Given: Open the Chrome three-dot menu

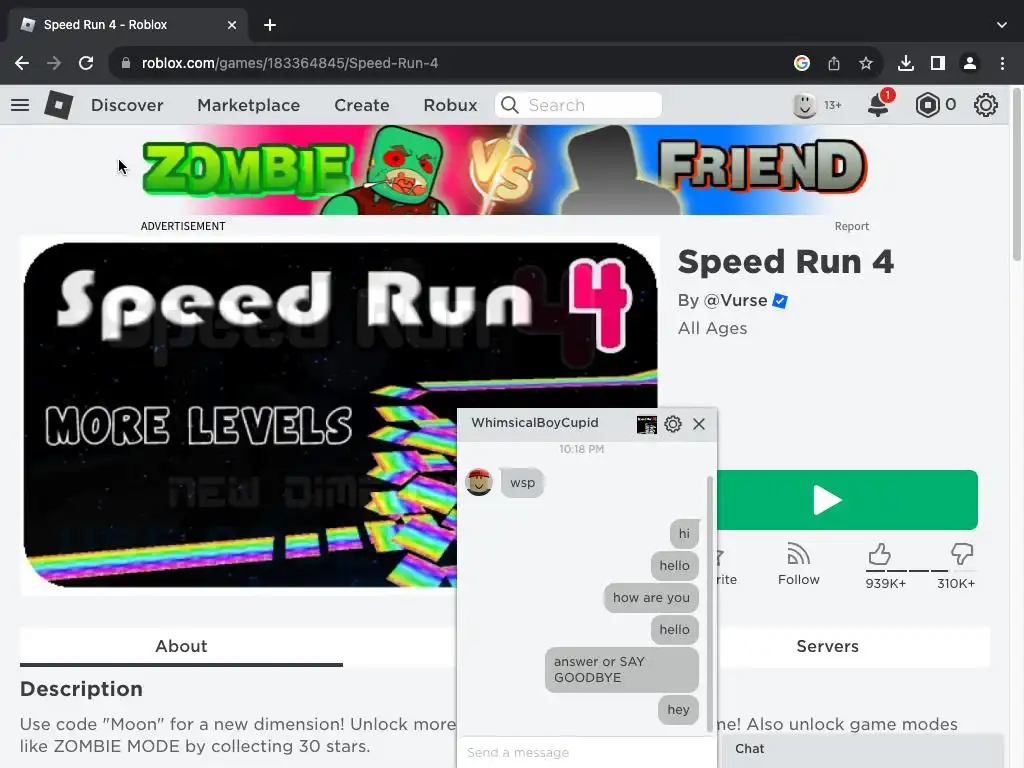Looking at the screenshot, I should [1002, 63].
